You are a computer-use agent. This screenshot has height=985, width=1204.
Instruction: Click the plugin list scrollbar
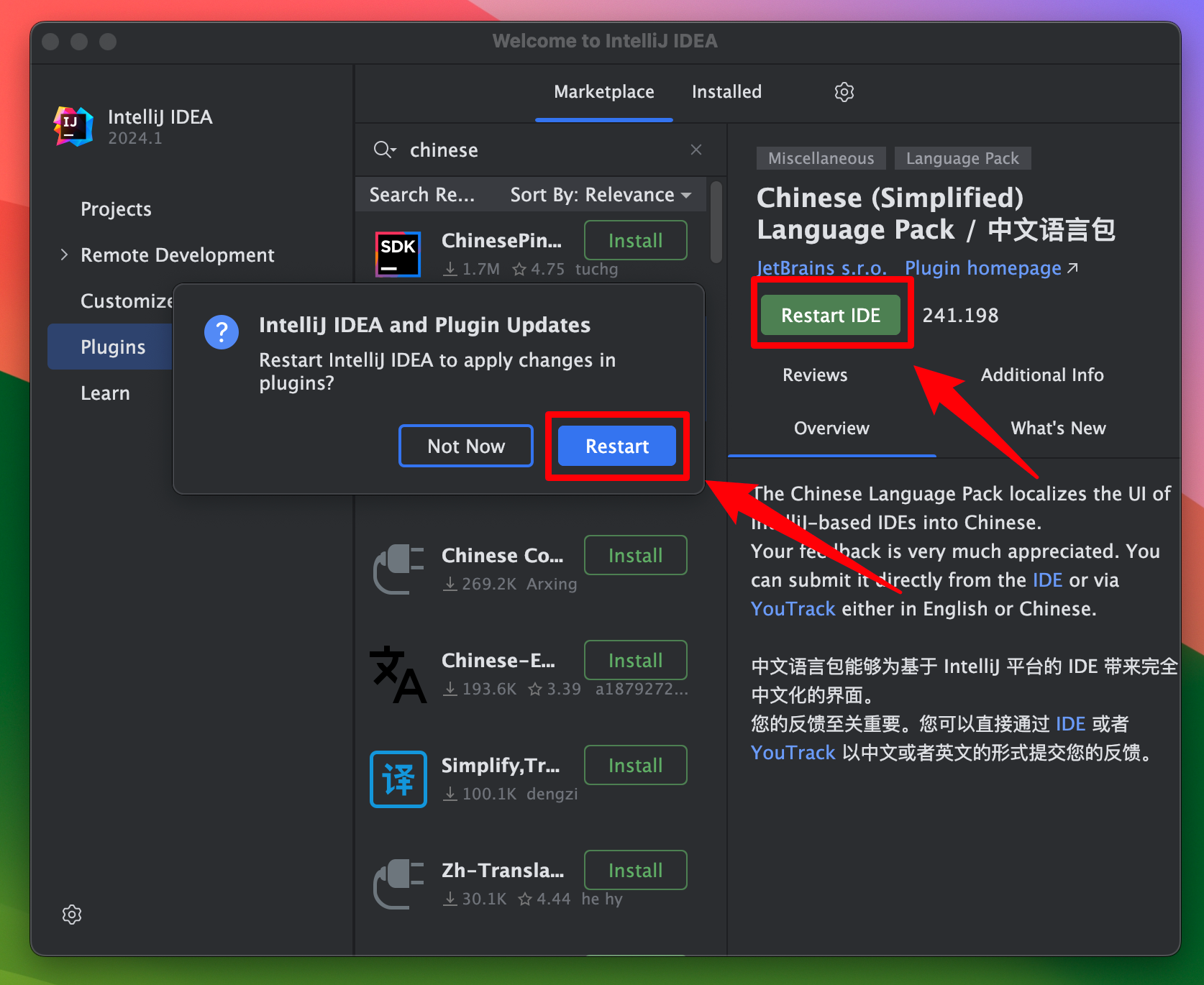(x=716, y=222)
